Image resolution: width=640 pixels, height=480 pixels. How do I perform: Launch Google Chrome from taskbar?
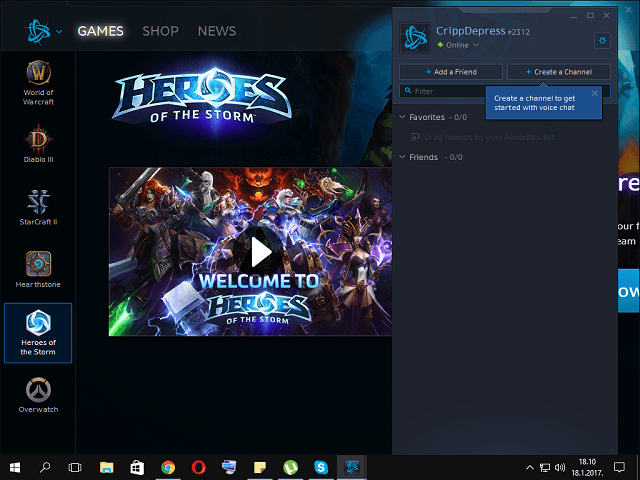[x=168, y=467]
